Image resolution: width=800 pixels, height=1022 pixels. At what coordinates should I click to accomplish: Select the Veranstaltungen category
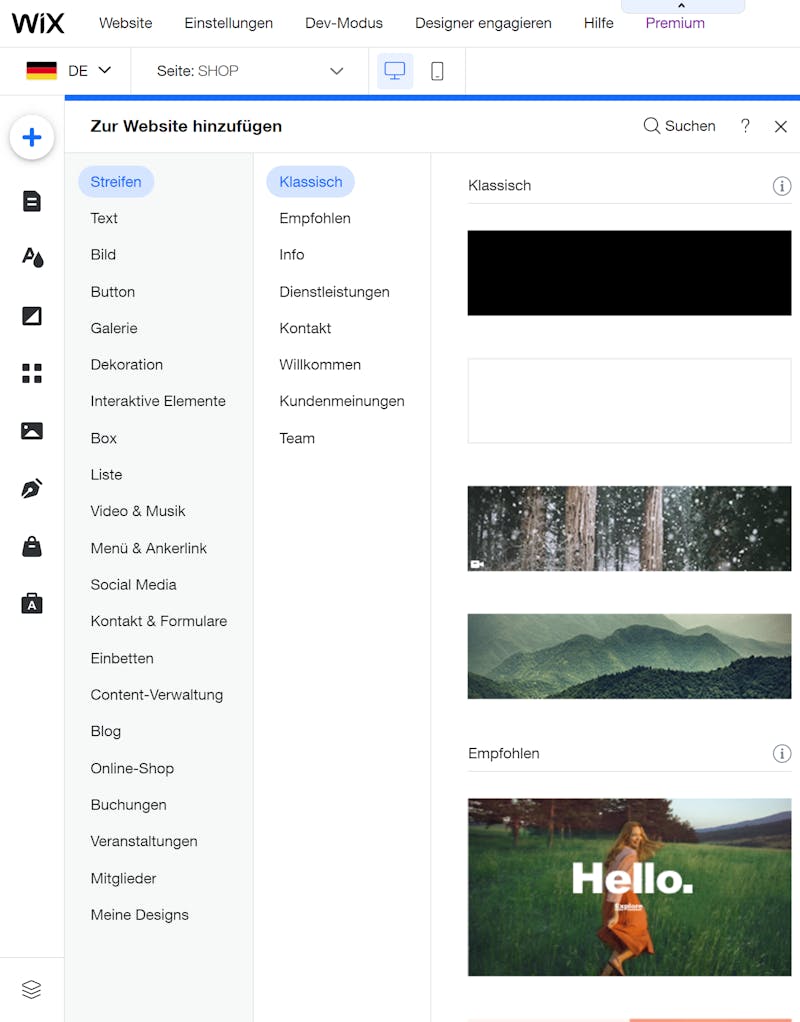click(143, 842)
